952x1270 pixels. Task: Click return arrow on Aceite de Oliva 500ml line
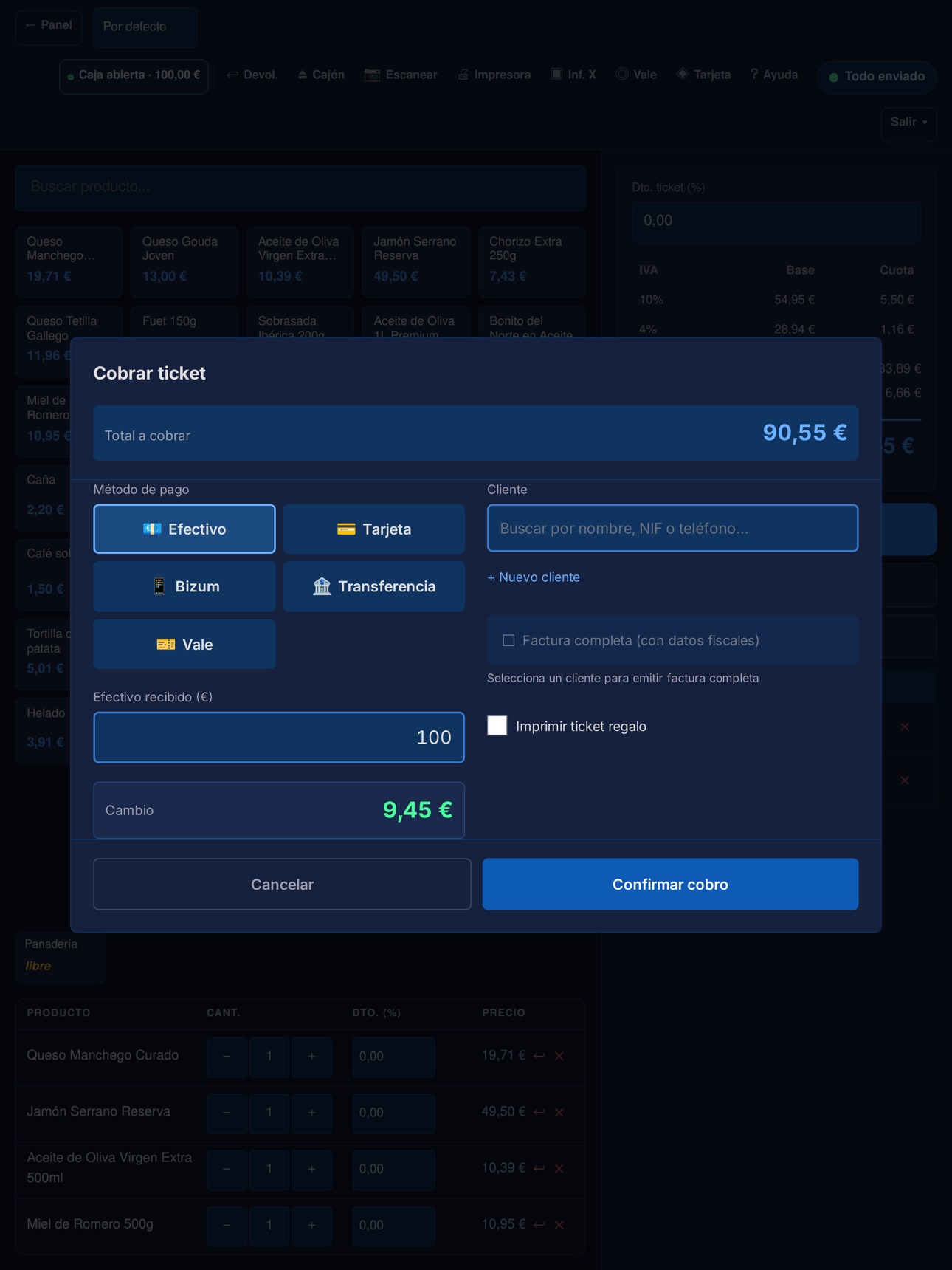(x=539, y=1168)
